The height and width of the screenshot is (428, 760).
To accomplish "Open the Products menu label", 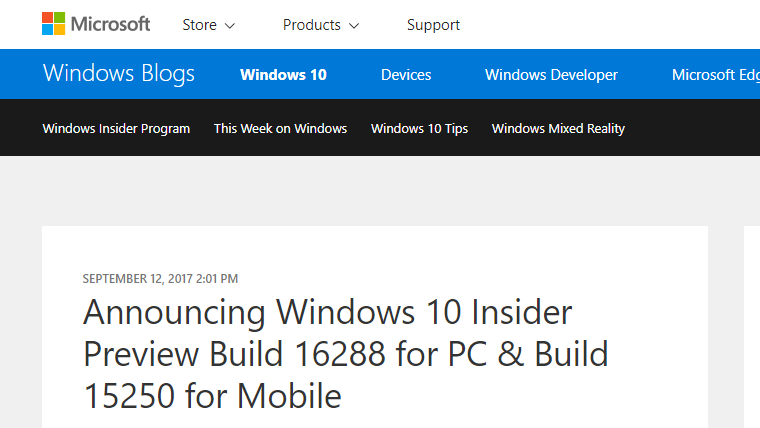I will [311, 25].
